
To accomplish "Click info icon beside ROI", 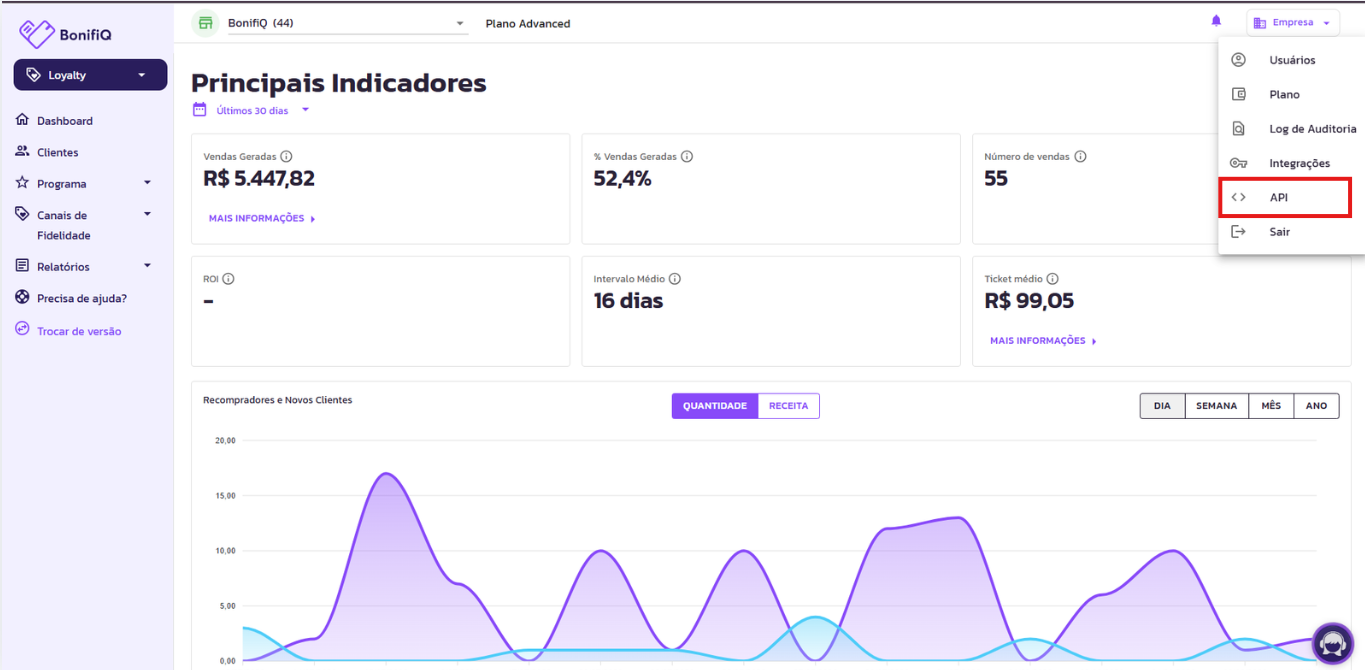I will (x=228, y=279).
